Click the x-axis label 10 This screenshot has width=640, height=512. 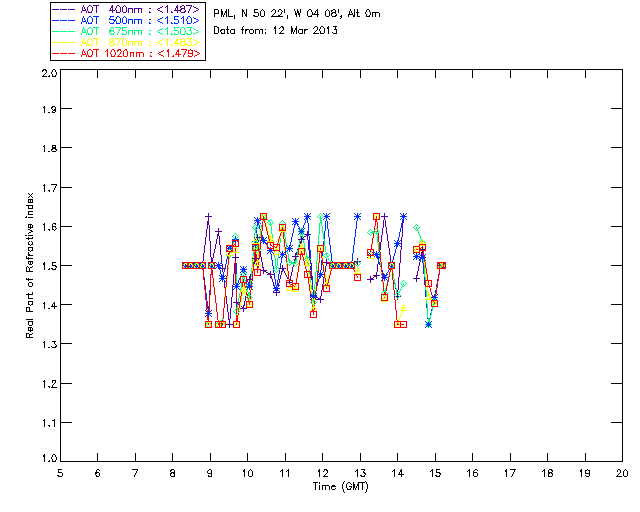247,473
